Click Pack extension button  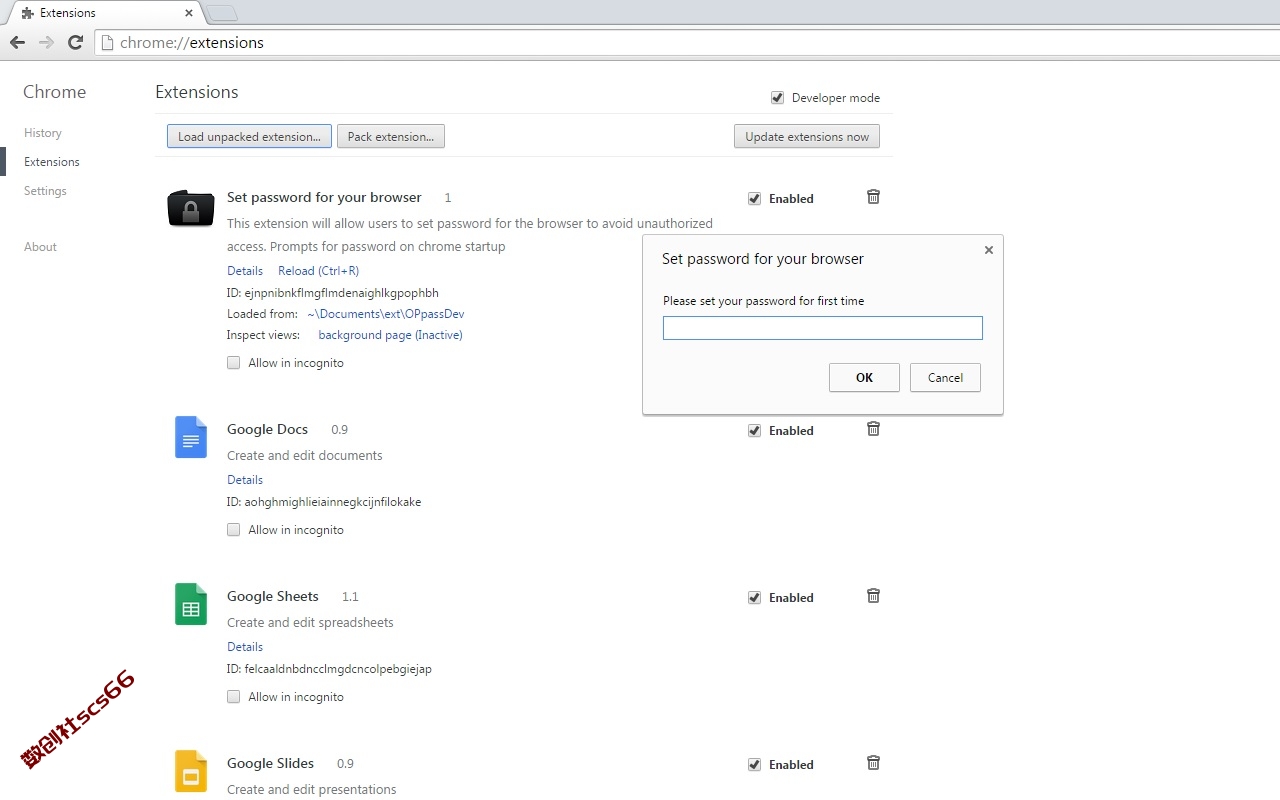[391, 137]
